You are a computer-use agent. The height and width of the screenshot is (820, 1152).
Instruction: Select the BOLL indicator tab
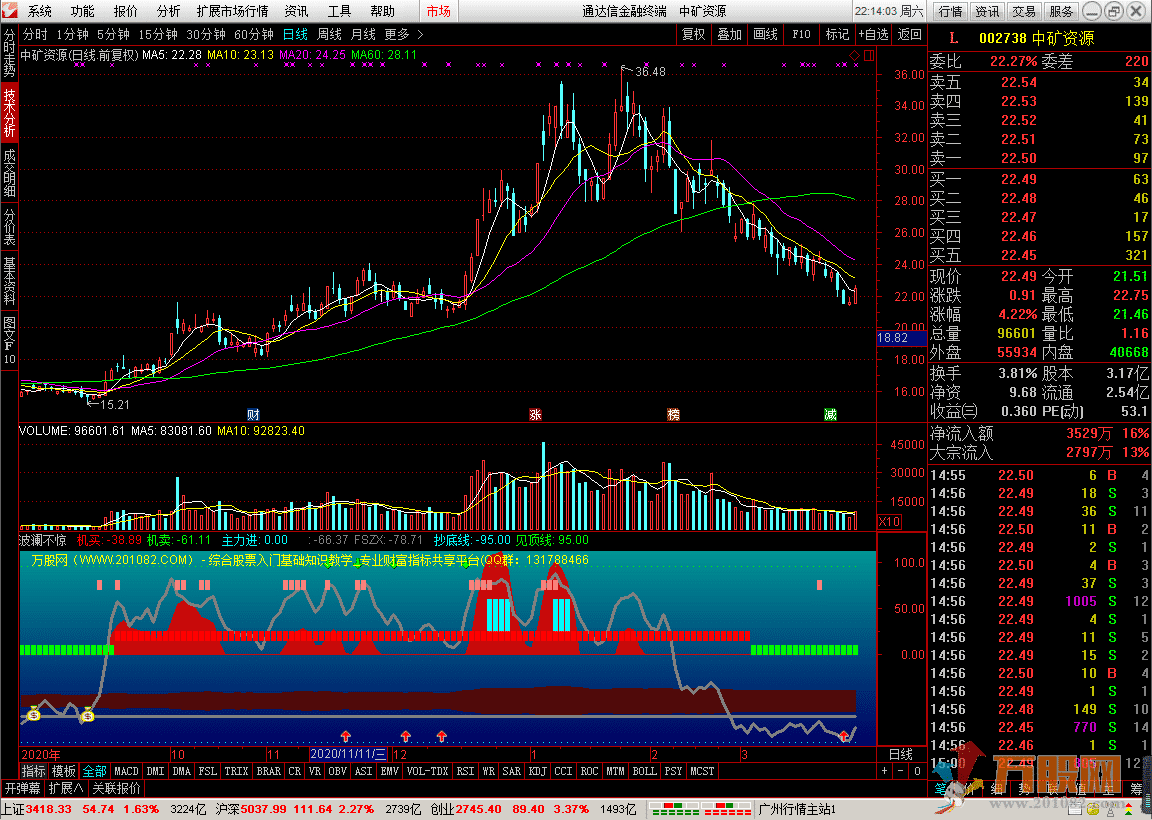coord(644,772)
